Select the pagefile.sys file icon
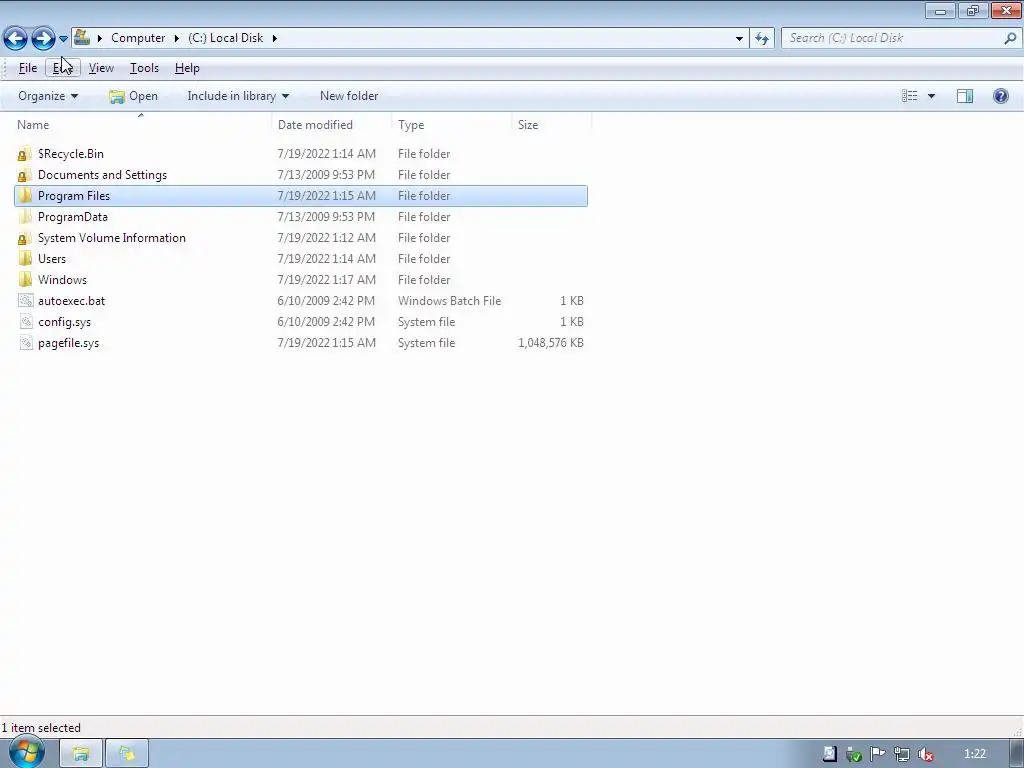1024x768 pixels. click(x=25, y=343)
